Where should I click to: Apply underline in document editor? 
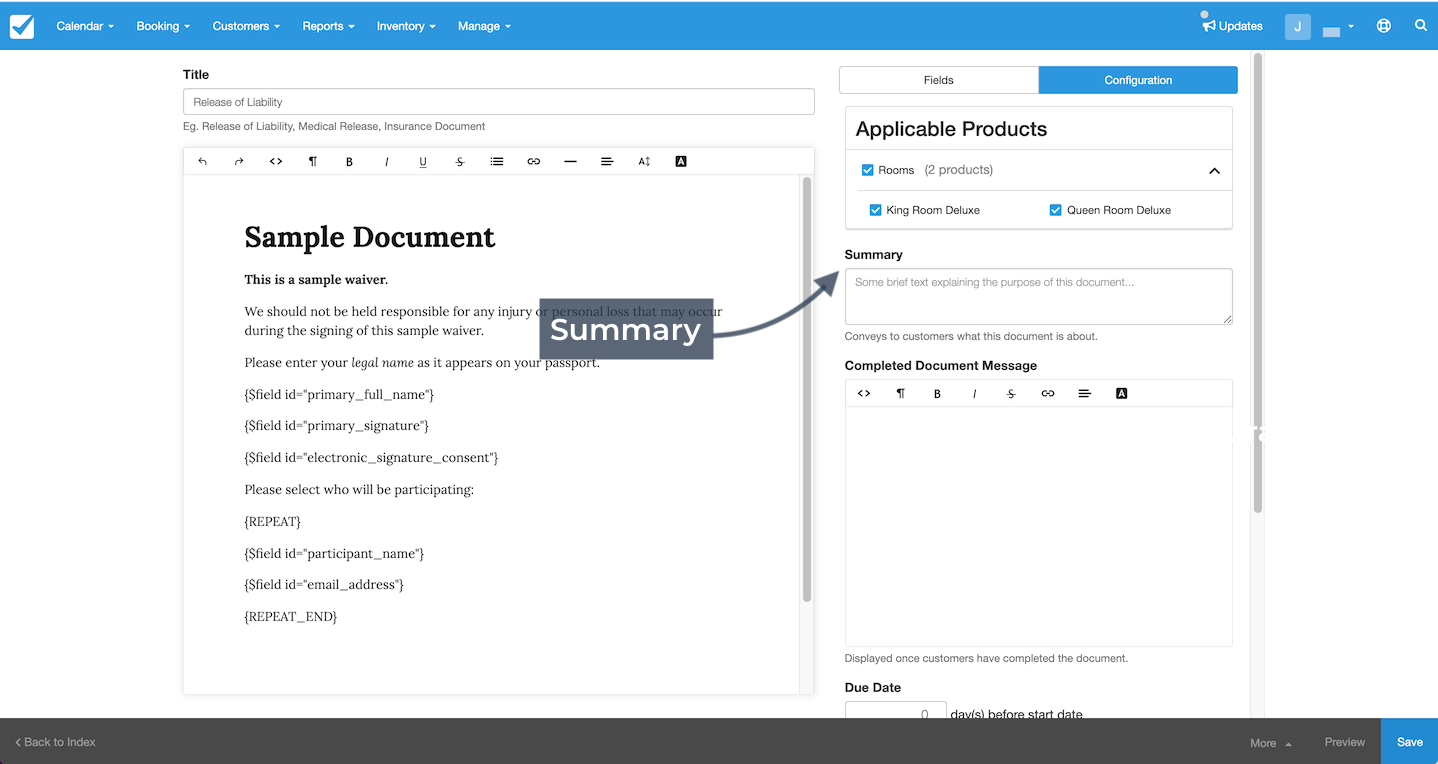pos(423,161)
